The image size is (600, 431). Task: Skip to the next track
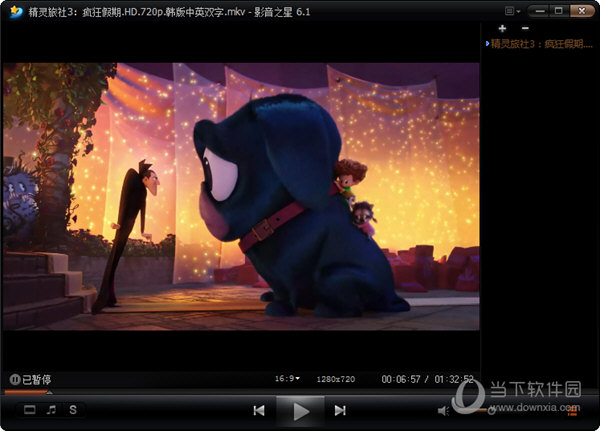340,411
